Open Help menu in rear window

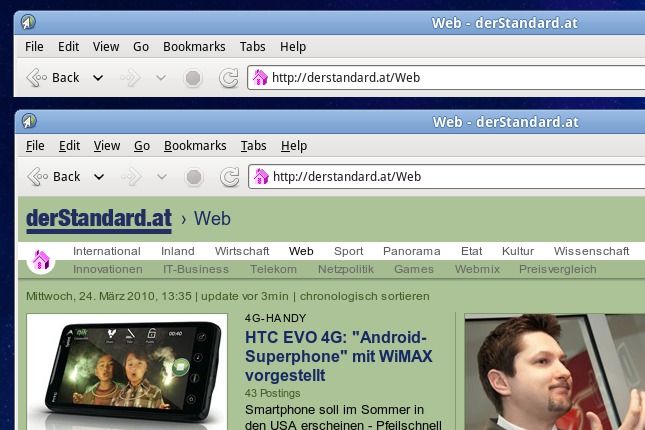(293, 47)
